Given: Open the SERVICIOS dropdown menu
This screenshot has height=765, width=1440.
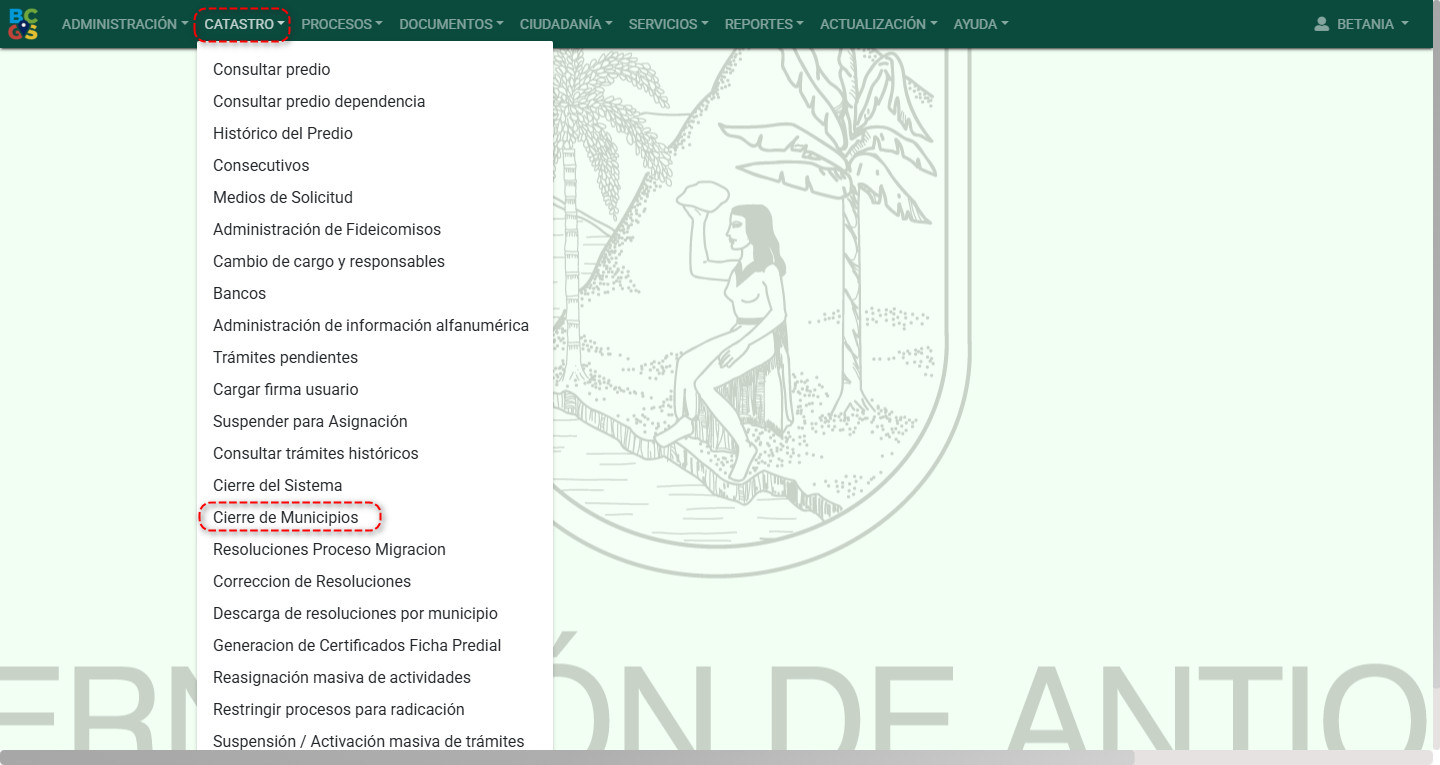Looking at the screenshot, I should [668, 24].
